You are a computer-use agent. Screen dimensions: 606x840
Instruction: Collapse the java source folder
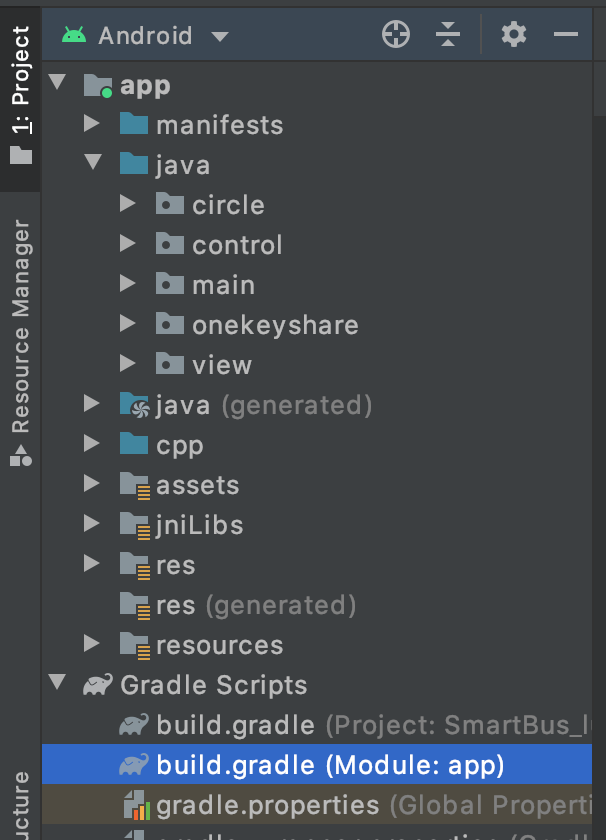tap(92, 165)
